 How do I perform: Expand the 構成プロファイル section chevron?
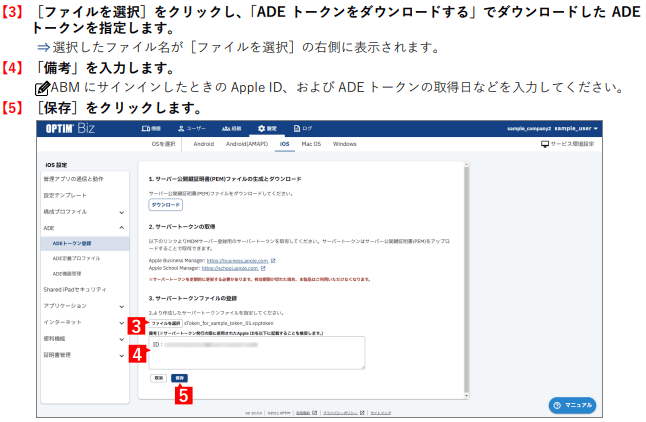tap(122, 213)
